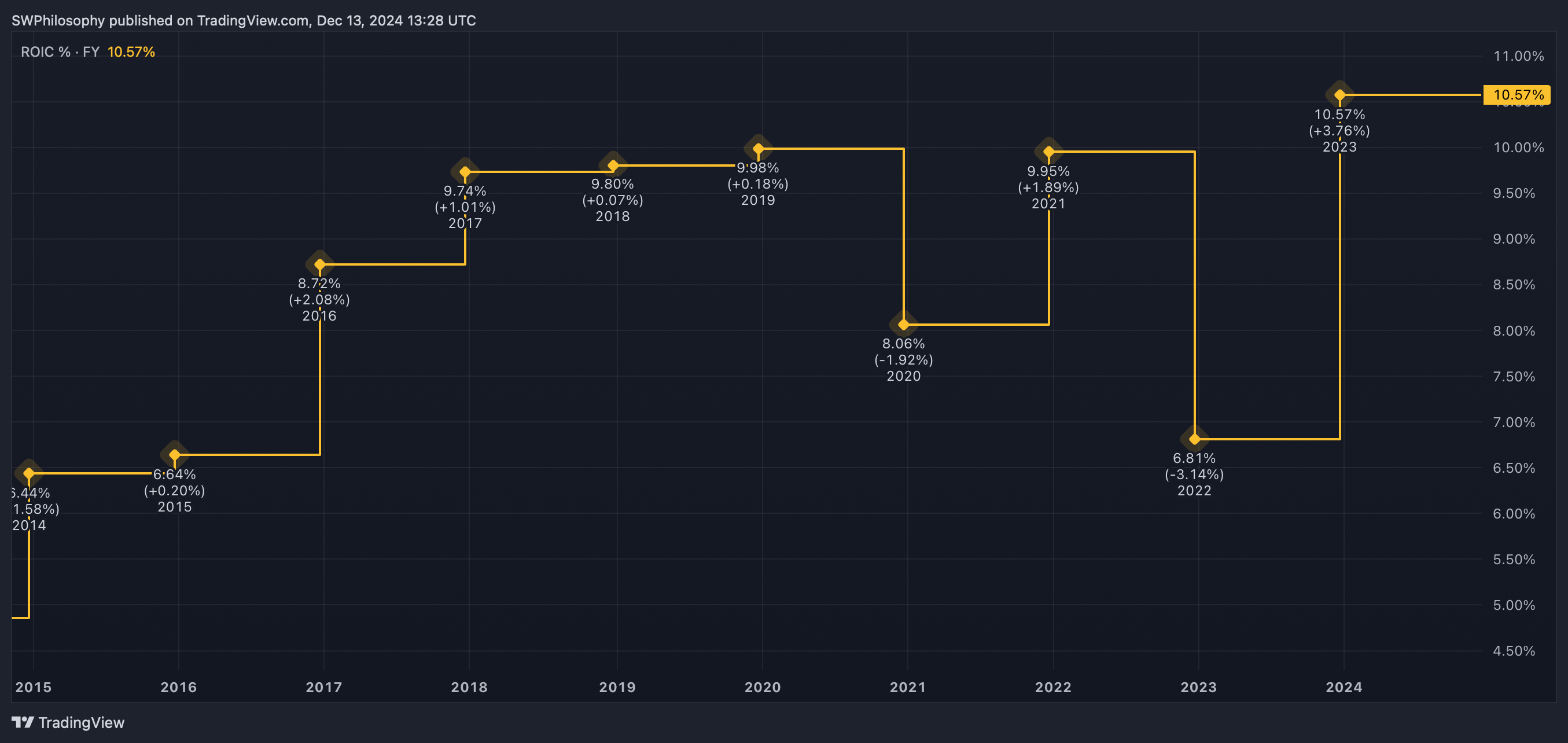
Task: Click the 2019 diamond marker at 9.98%
Action: [x=758, y=149]
